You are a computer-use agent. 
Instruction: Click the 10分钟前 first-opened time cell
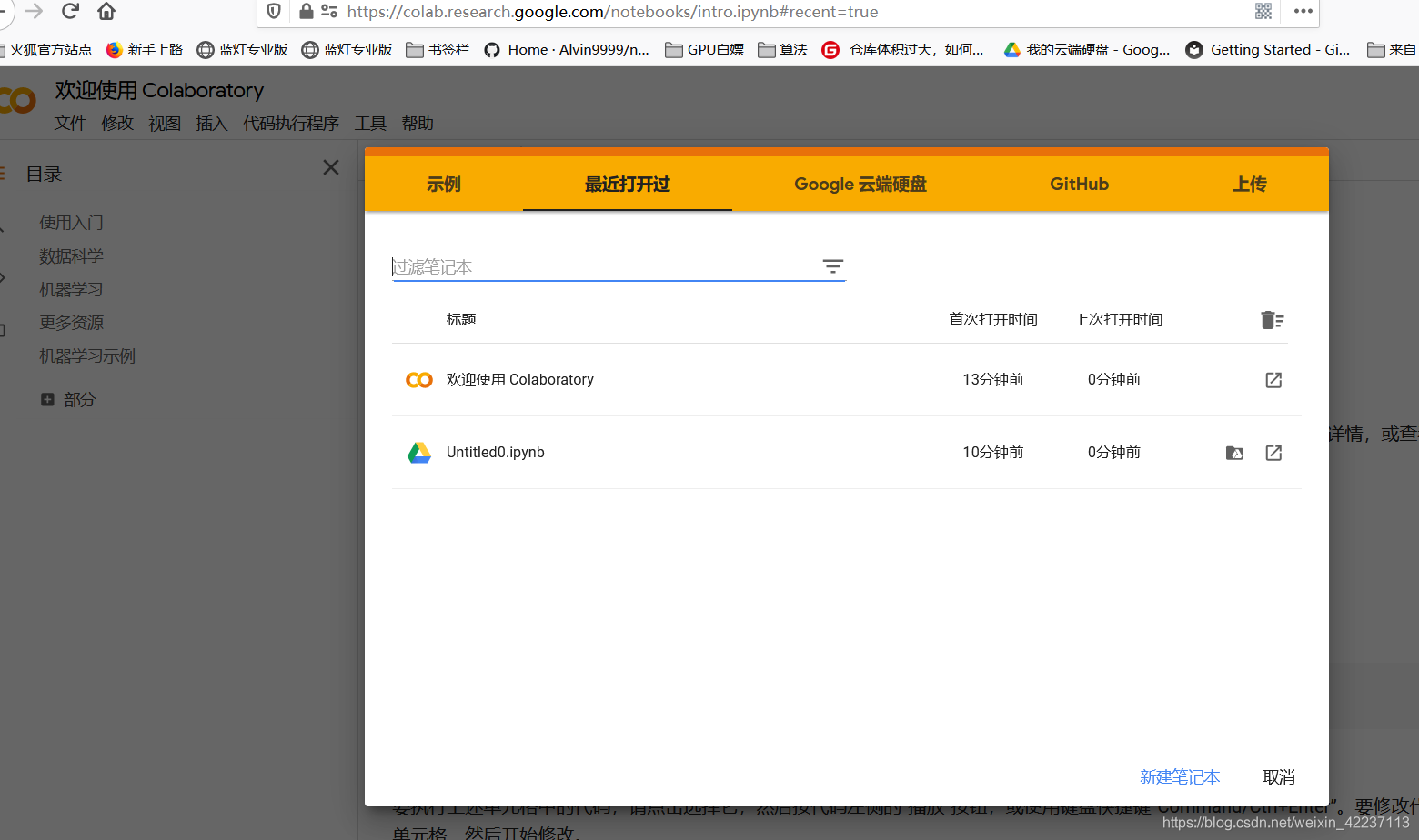point(993,453)
